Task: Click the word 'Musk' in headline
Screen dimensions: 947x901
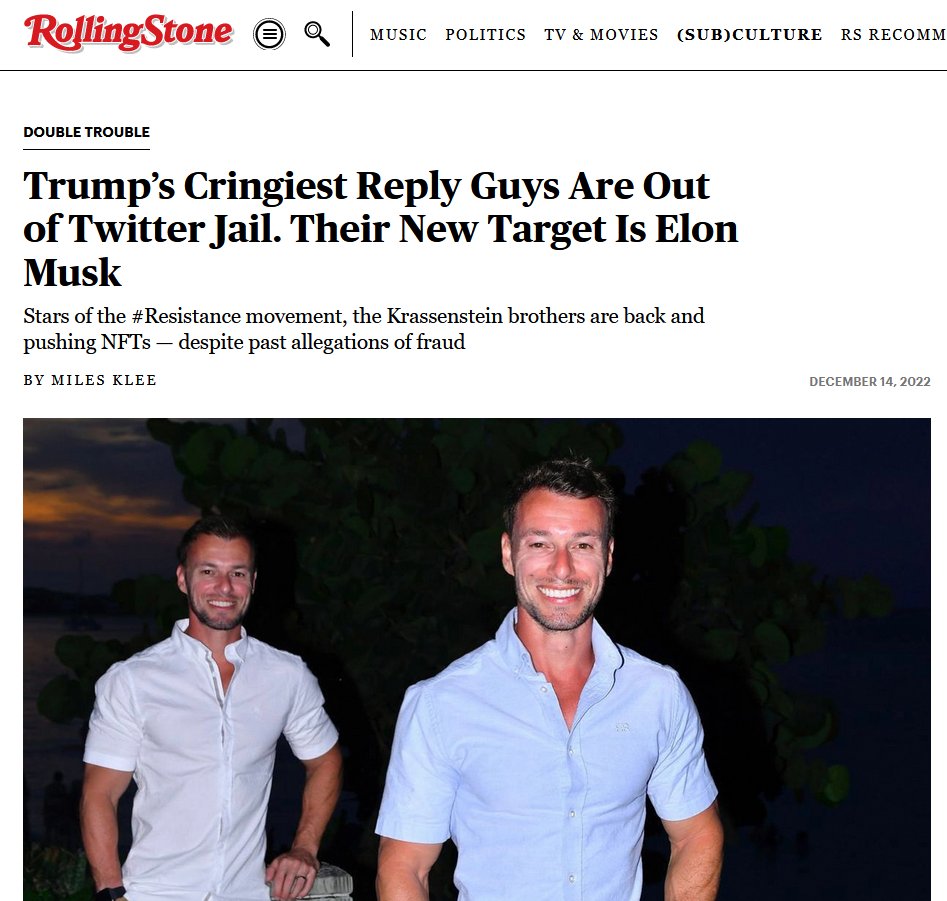Action: click(x=72, y=272)
